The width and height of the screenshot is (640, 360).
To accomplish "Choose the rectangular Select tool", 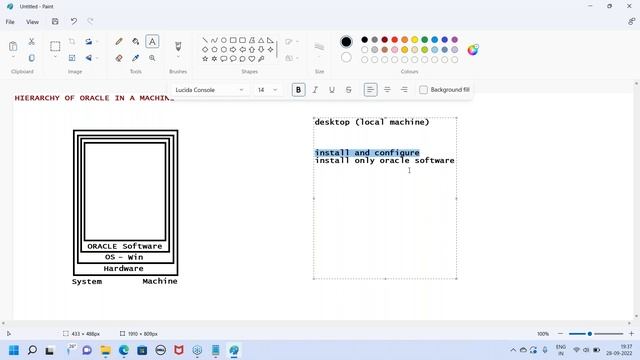I will (55, 46).
